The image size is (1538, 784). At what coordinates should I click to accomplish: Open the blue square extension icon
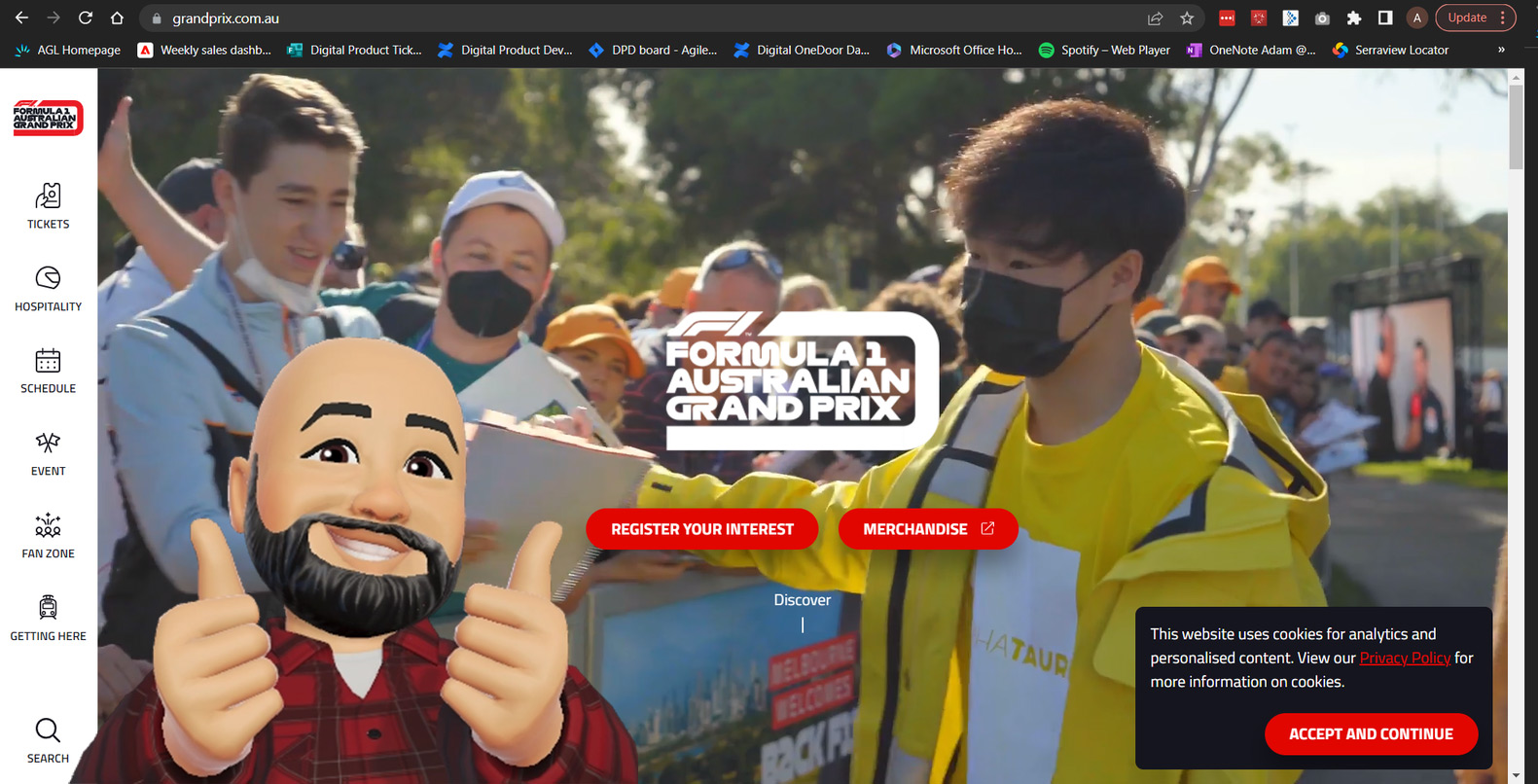click(x=1291, y=18)
